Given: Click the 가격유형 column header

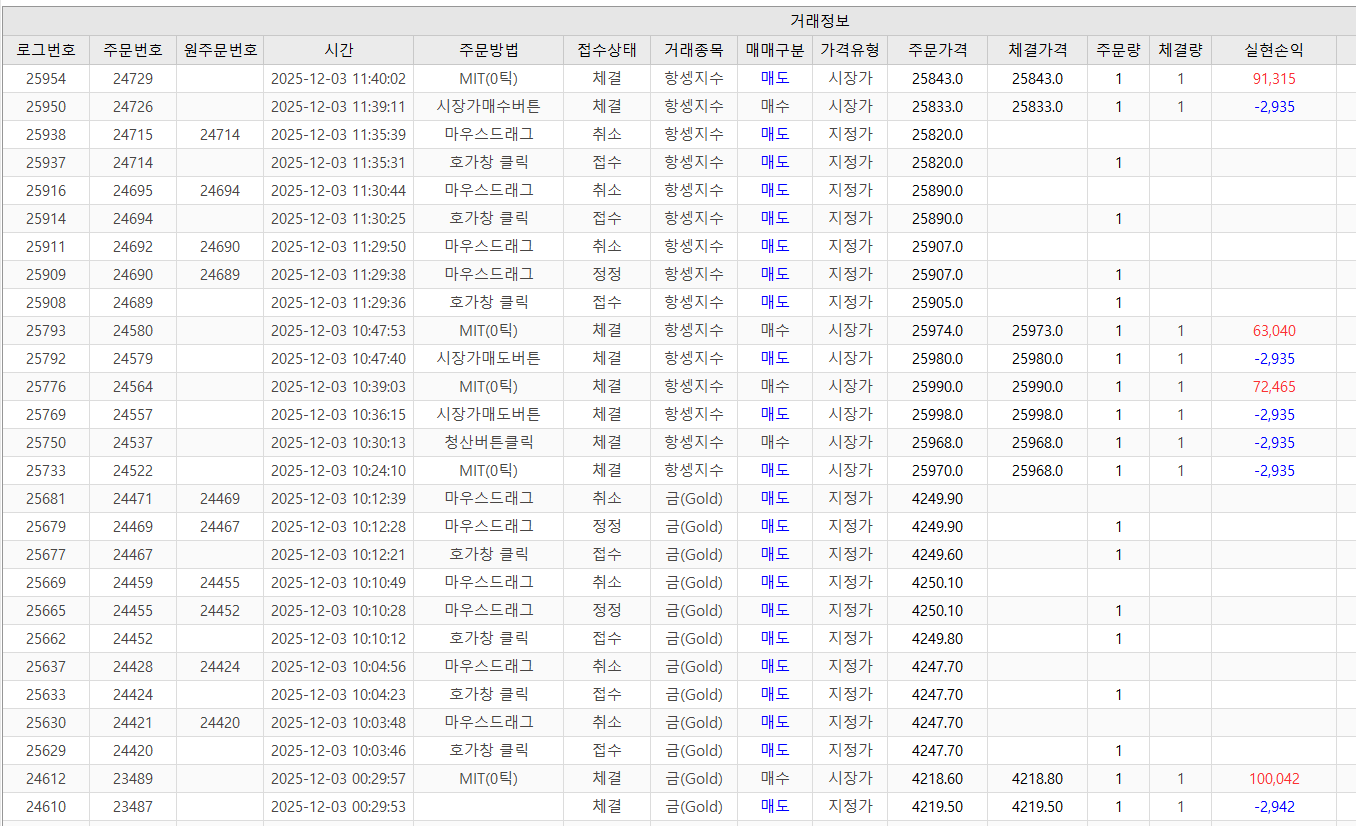Looking at the screenshot, I should pos(849,50).
